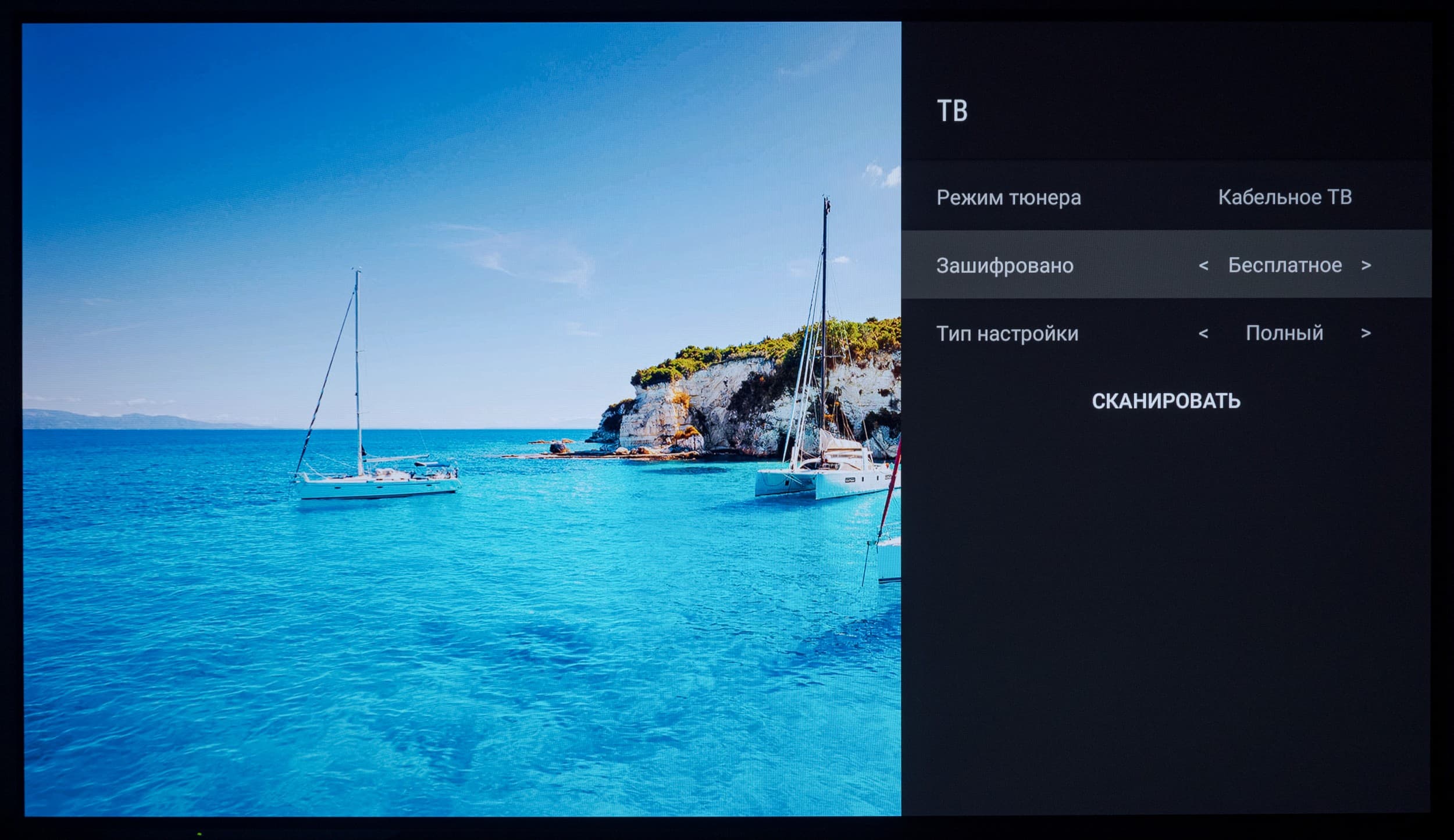Viewport: 1454px width, 840px height.
Task: Select the Режим тюнера label
Action: click(x=1008, y=198)
